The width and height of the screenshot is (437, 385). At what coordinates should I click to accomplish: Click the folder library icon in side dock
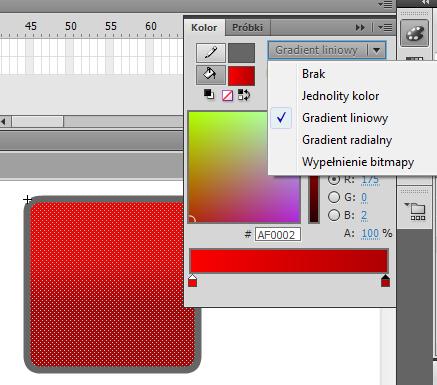(415, 211)
